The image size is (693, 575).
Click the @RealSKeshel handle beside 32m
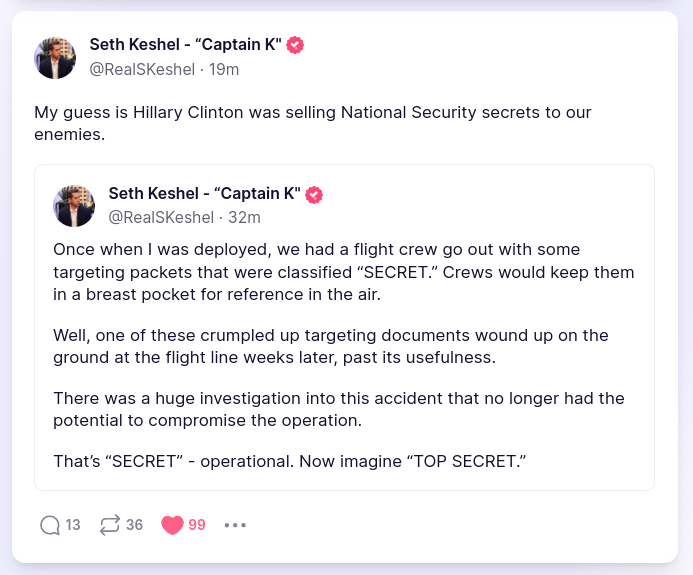pyautogui.click(x=161, y=217)
